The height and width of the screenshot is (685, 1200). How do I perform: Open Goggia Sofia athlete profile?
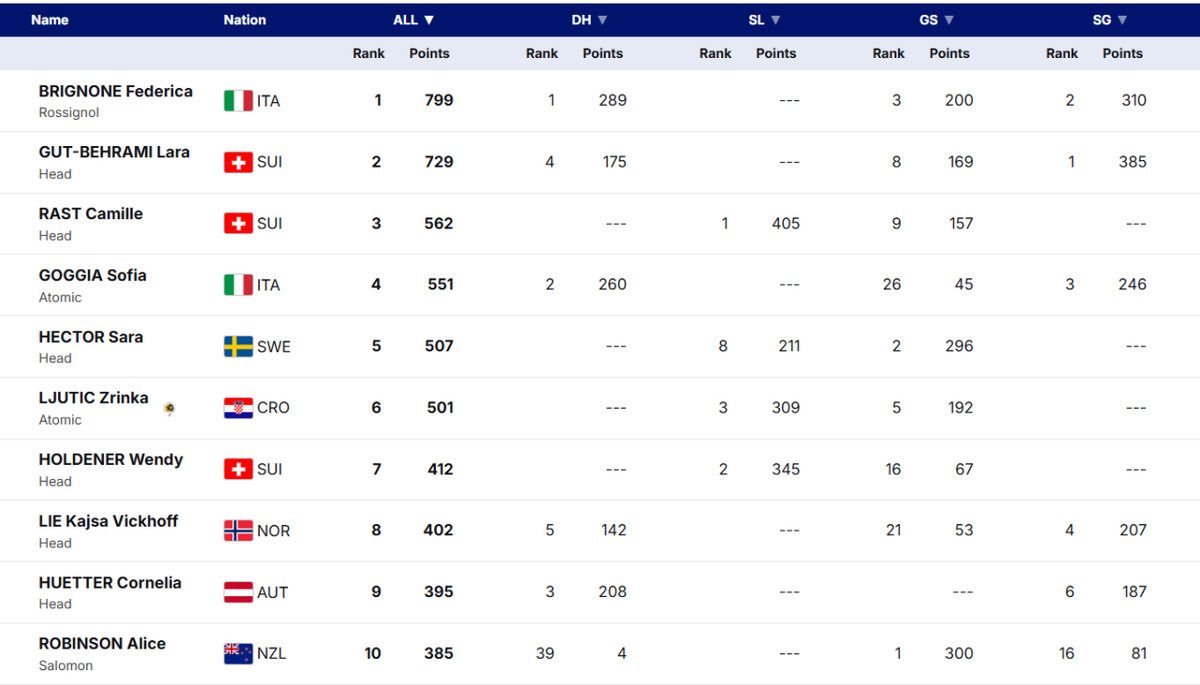tap(92, 275)
